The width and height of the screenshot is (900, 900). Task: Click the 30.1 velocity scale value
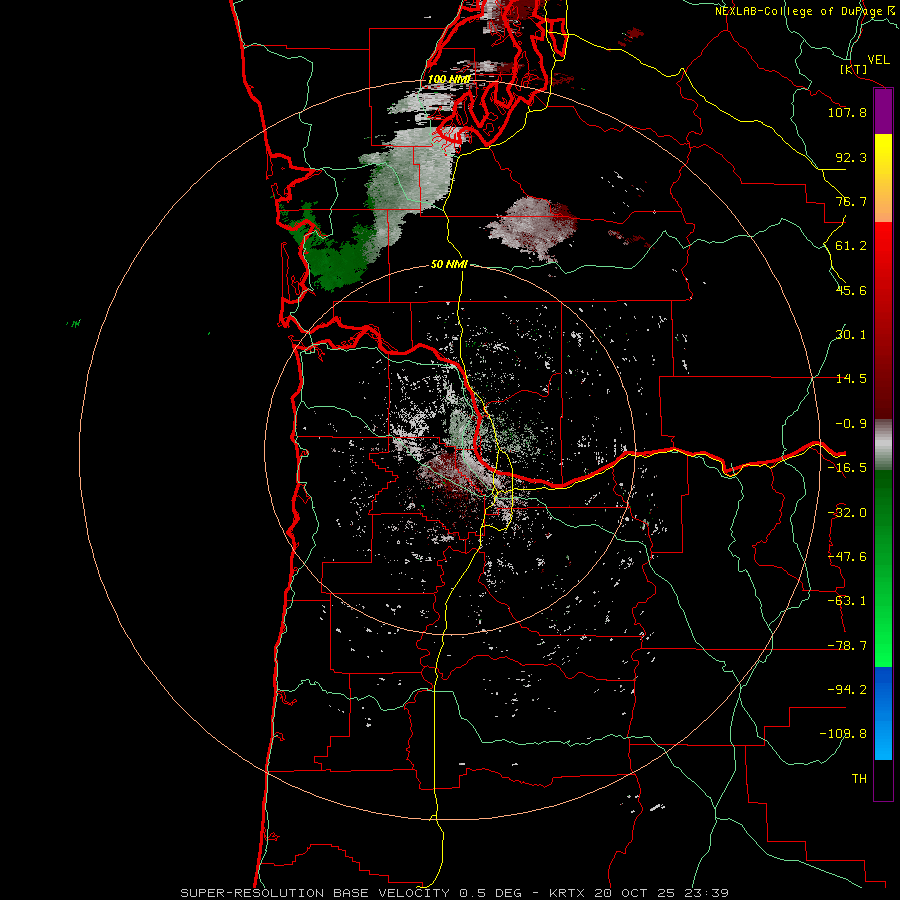(x=851, y=335)
